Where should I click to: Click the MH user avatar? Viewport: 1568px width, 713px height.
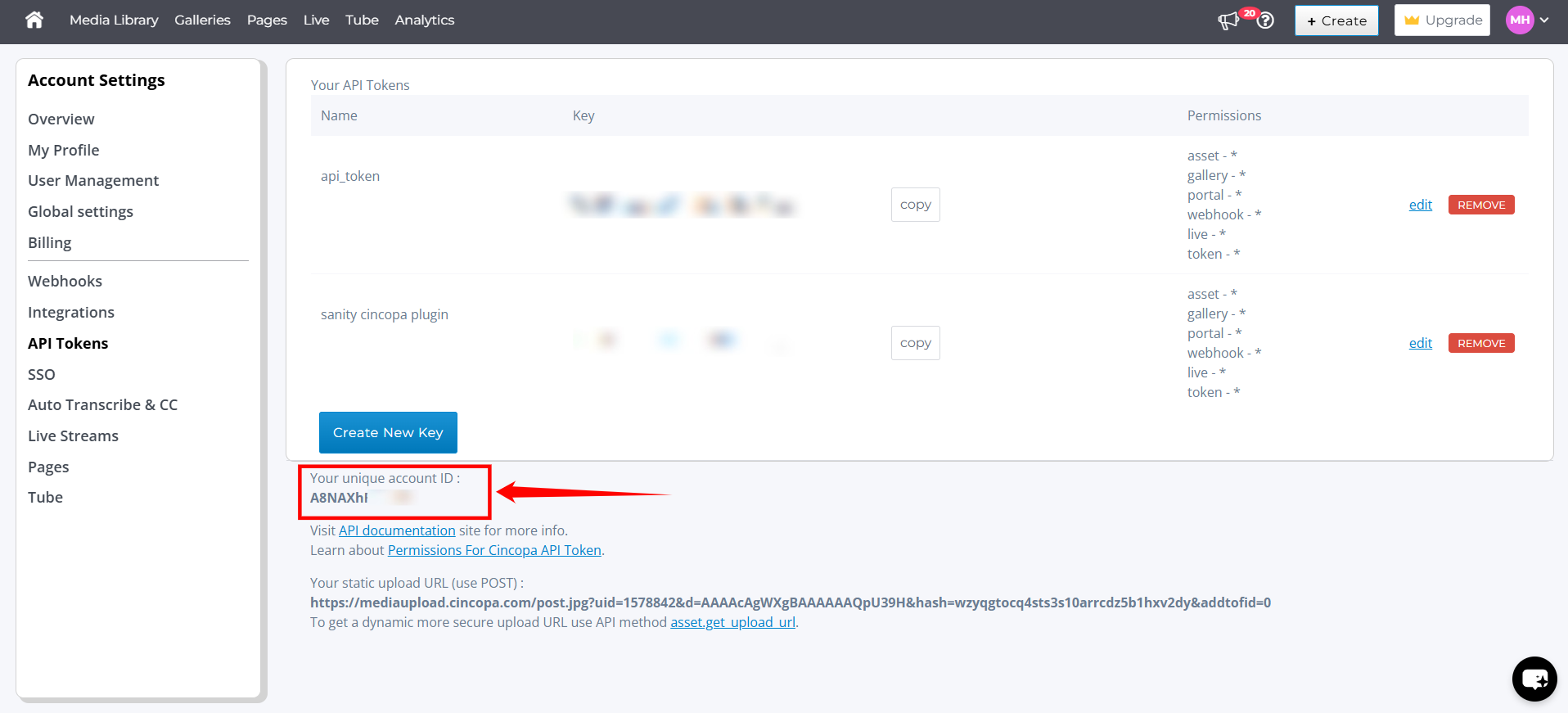click(1520, 20)
